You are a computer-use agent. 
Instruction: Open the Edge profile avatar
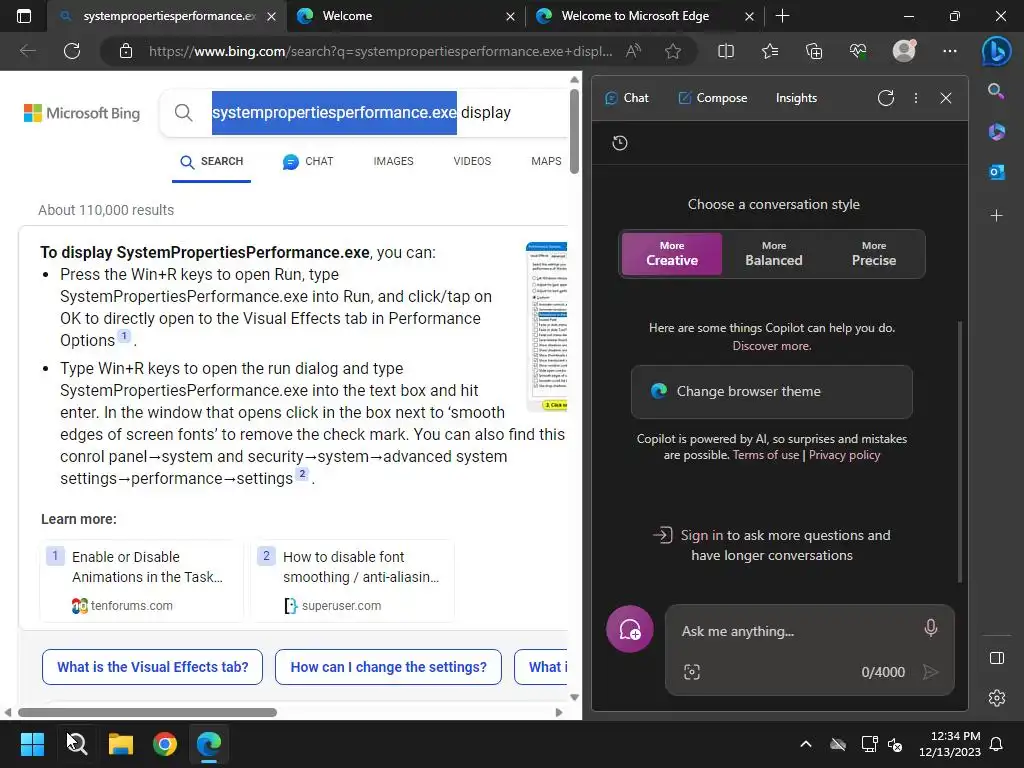coord(904,51)
